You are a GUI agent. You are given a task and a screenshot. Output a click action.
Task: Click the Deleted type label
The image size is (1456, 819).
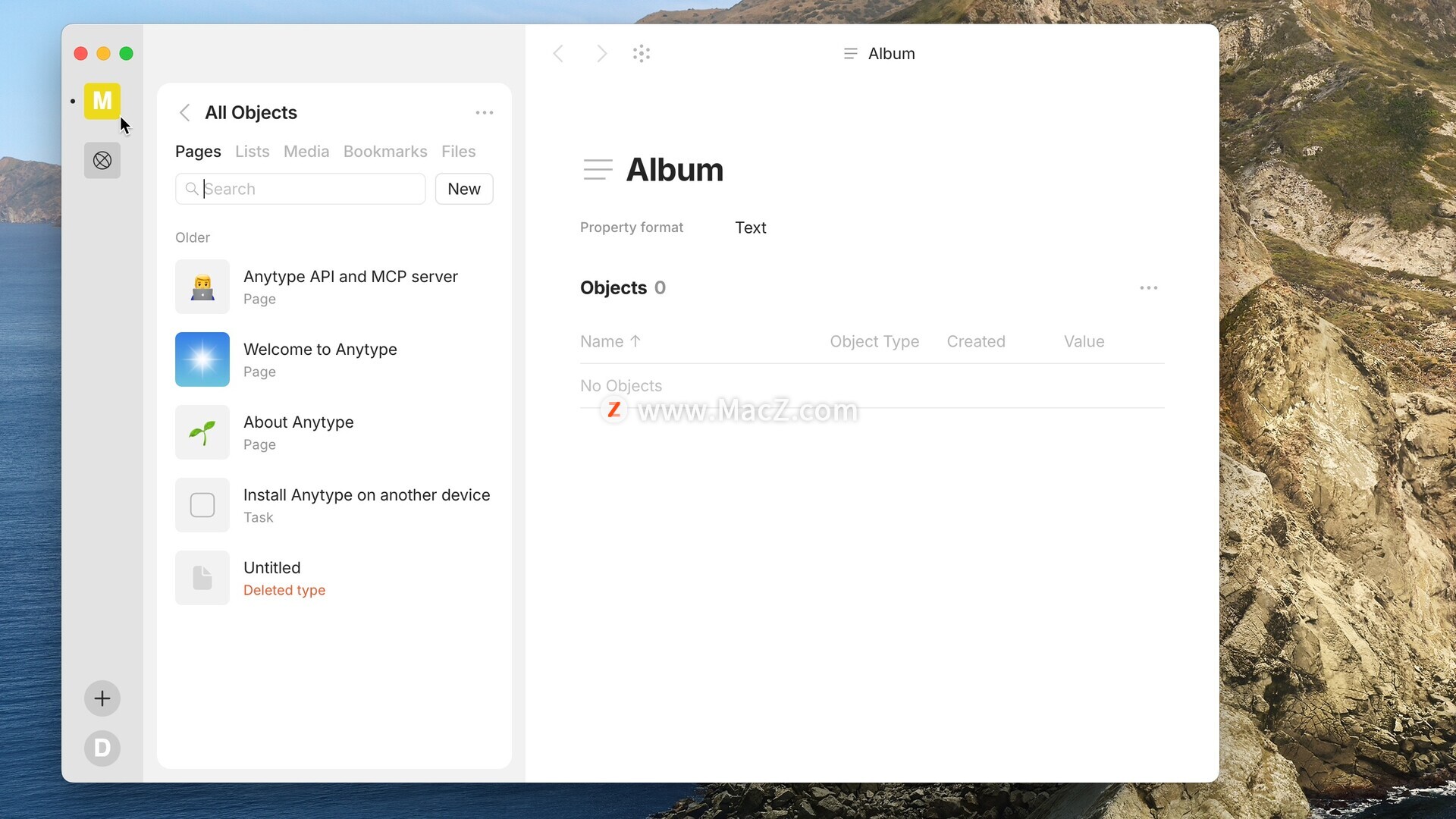284,590
